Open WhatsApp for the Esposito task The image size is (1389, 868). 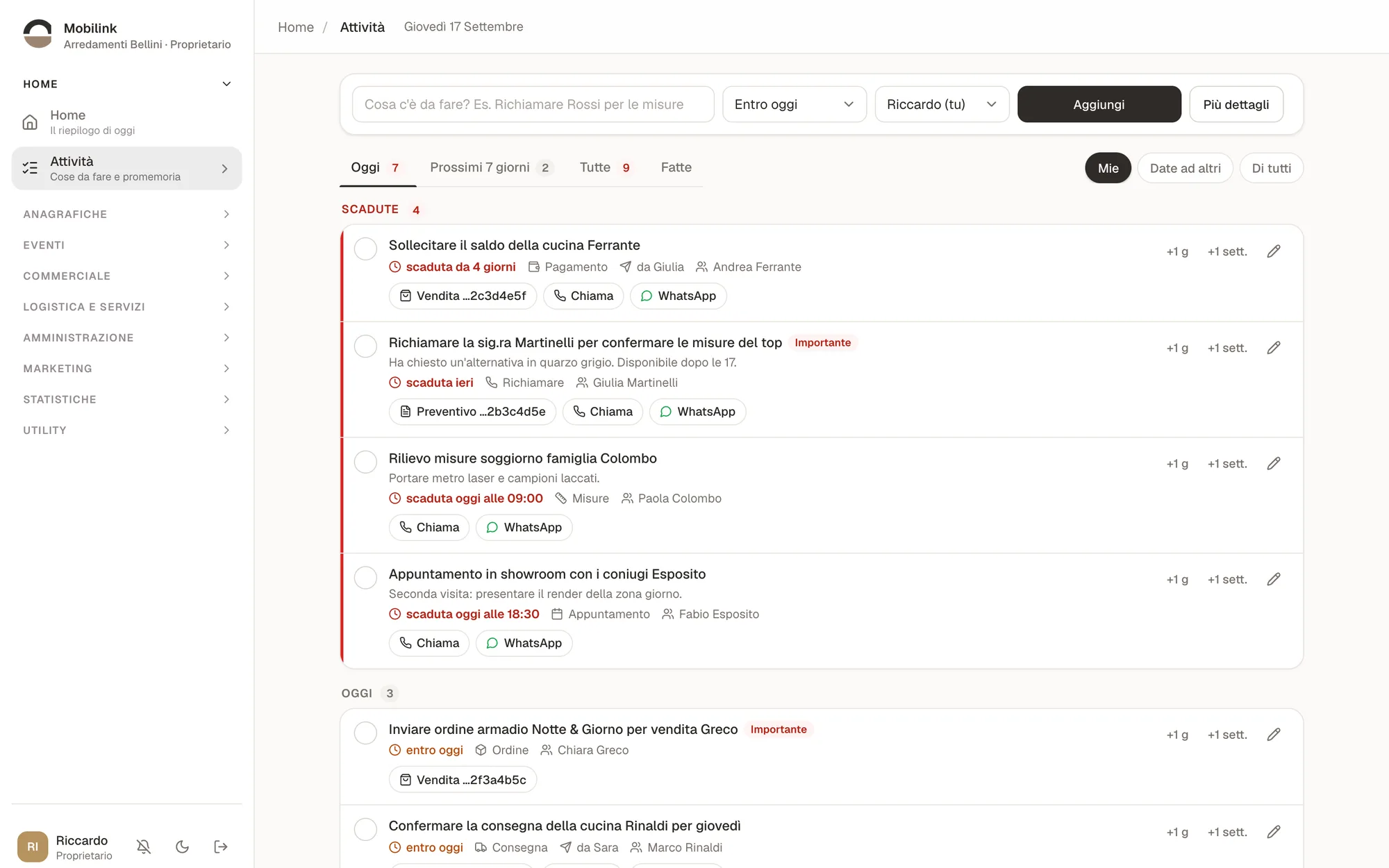tap(524, 643)
